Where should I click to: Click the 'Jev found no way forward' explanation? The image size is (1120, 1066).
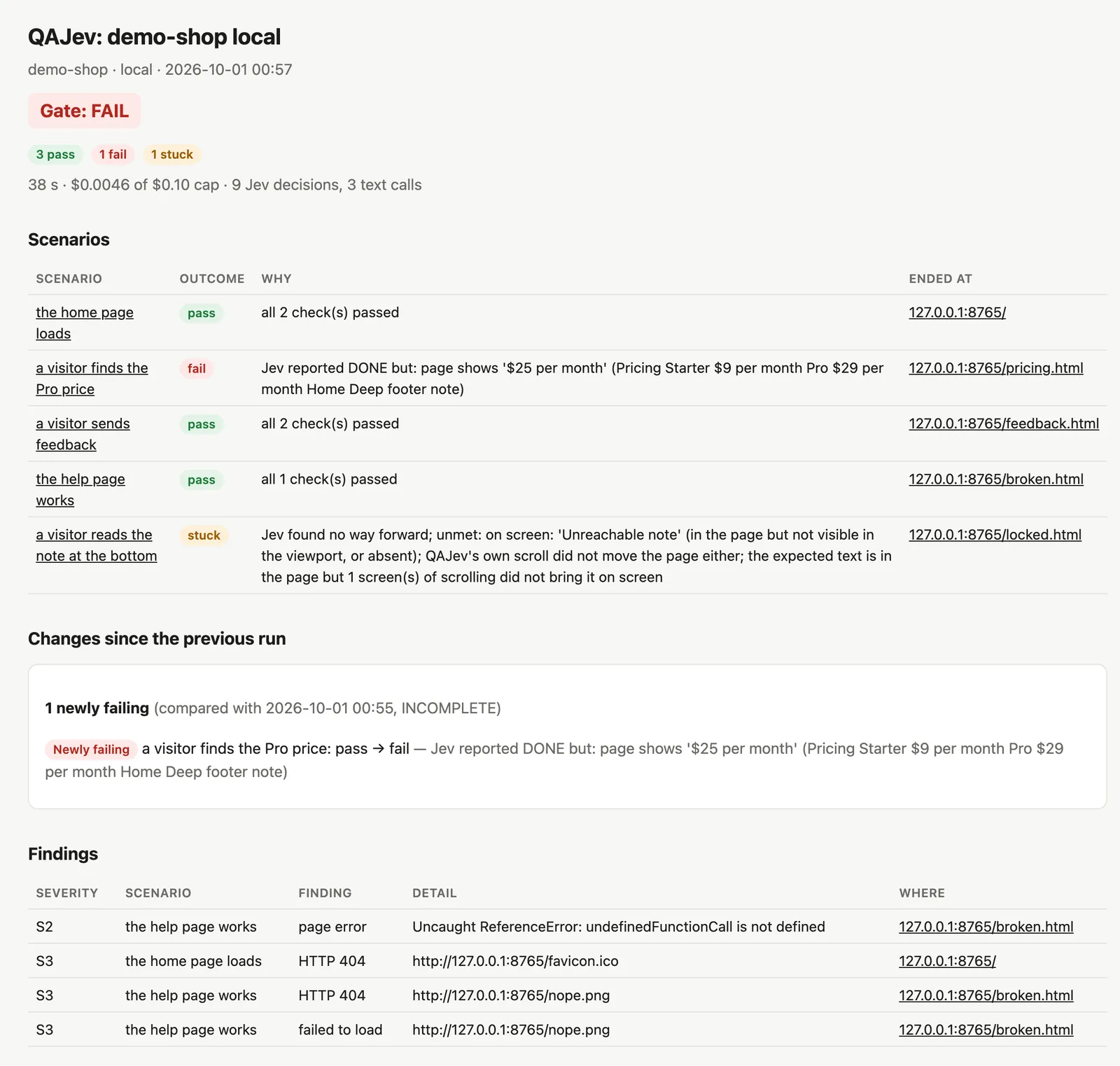coord(577,556)
